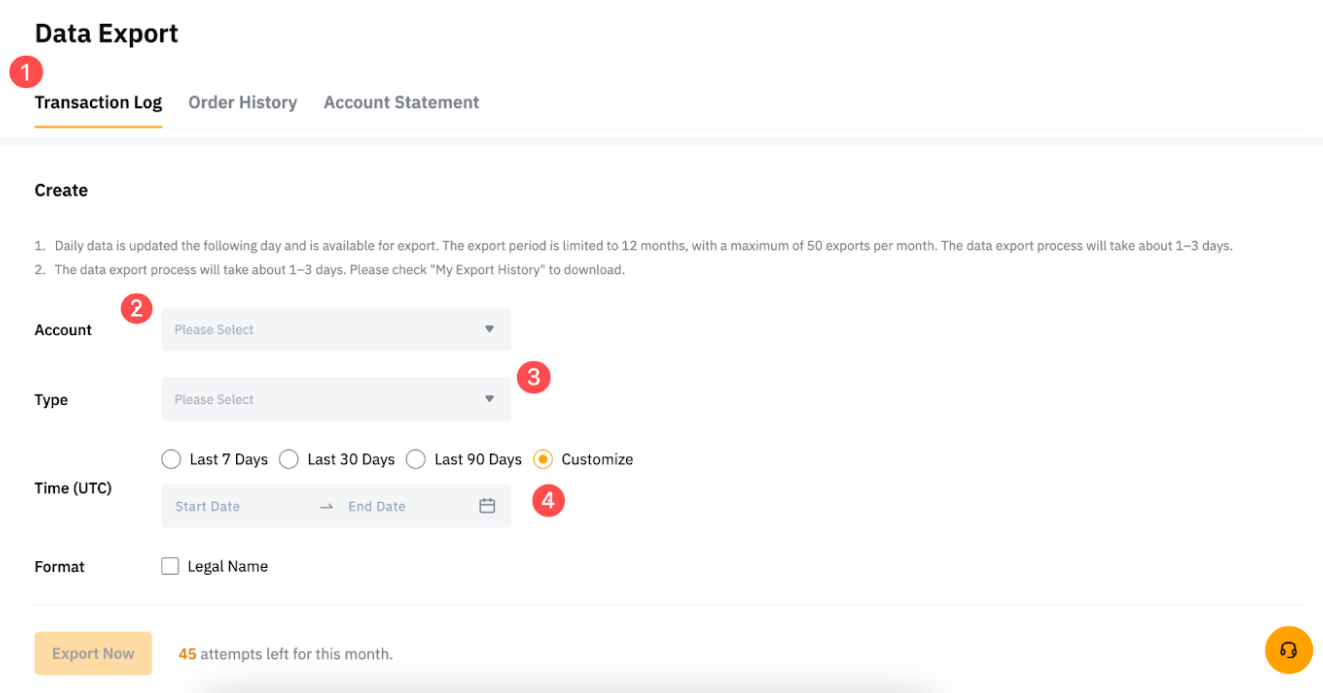Screen dimensions: 1323x693
Task: Go to the Transaction Log tab
Action: (x=98, y=102)
